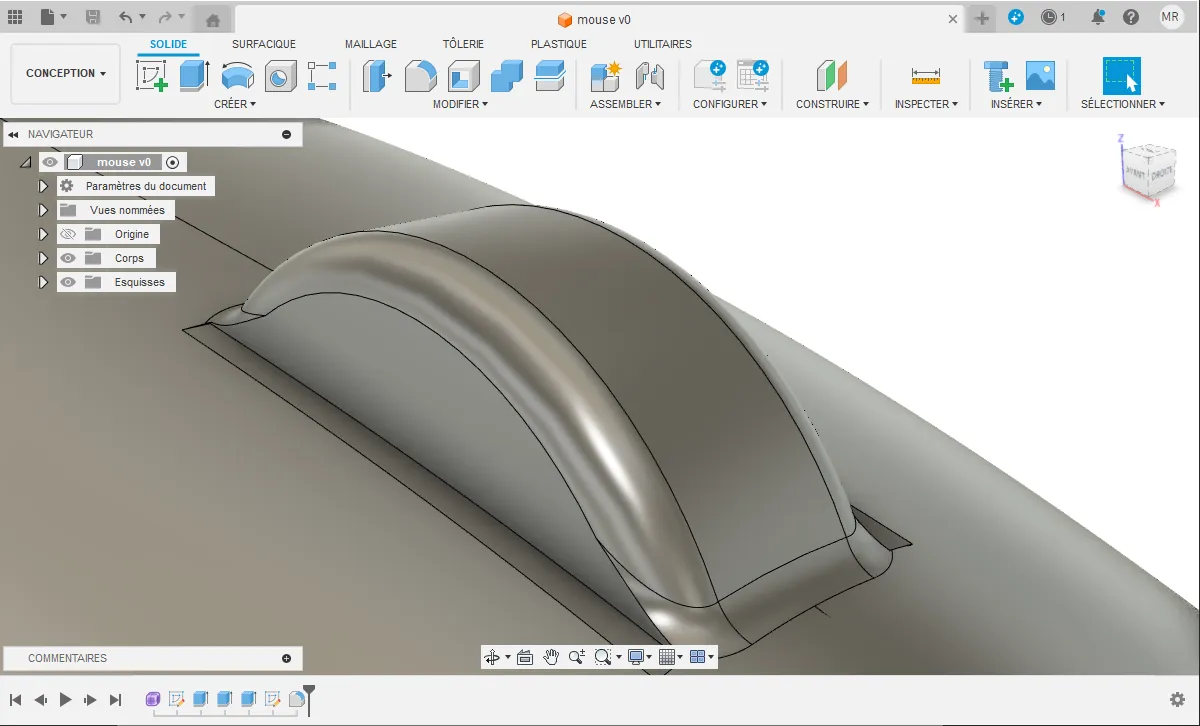1200x726 pixels.
Task: Save the document with floppy icon
Action: 93,17
